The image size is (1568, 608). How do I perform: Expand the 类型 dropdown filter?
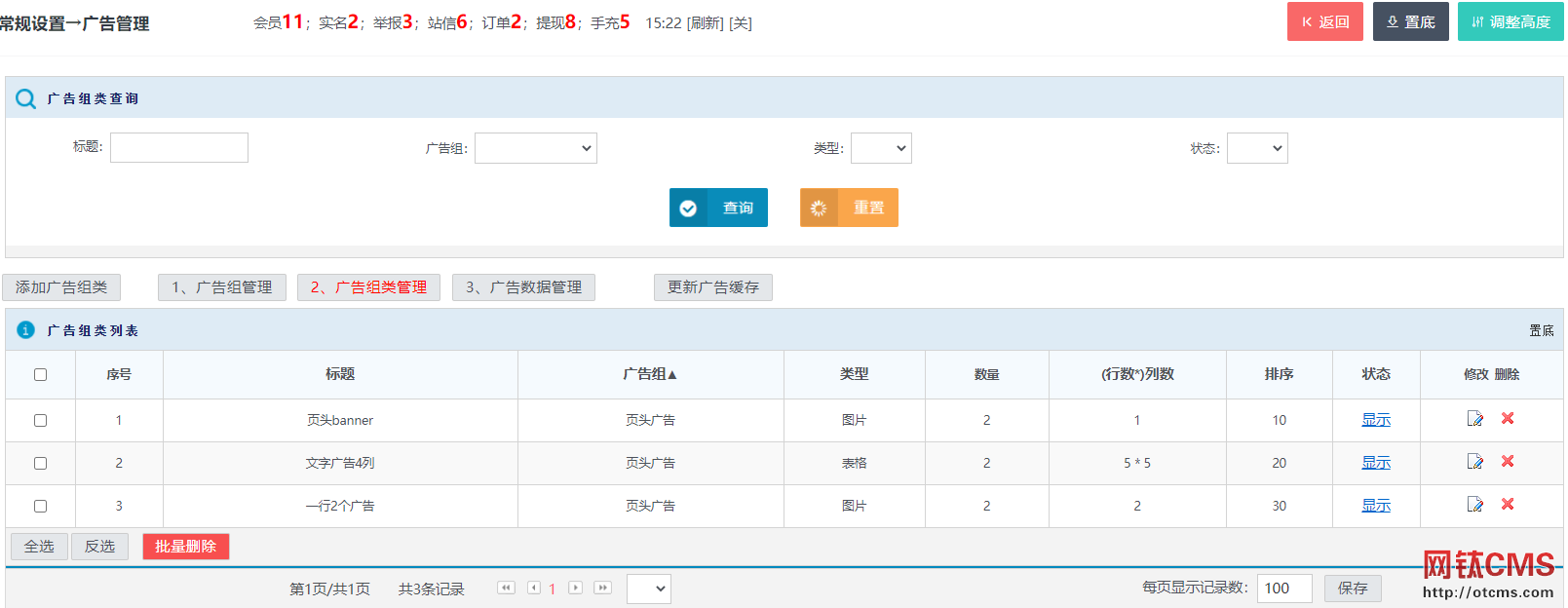881,148
